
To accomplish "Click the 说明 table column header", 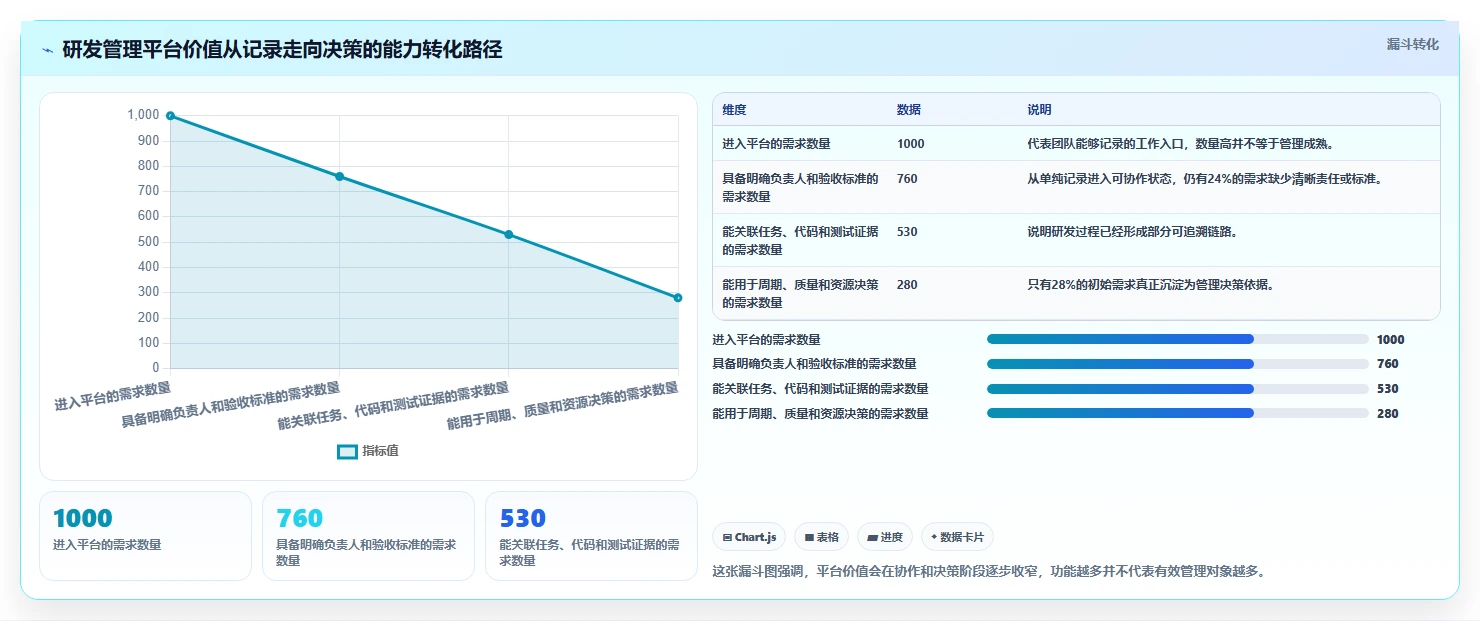I will click(x=1039, y=110).
